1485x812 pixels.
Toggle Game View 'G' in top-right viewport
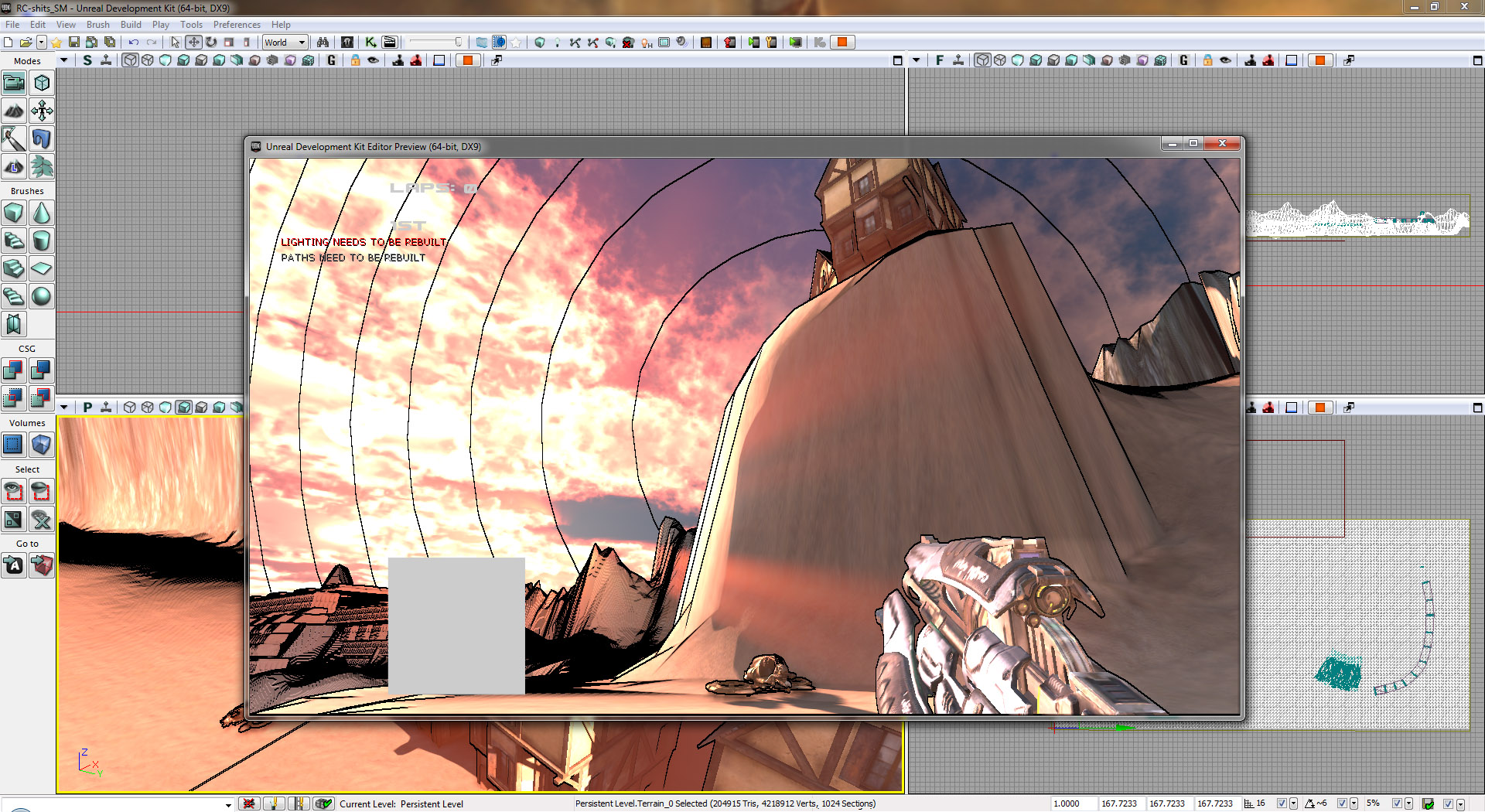click(x=1183, y=60)
